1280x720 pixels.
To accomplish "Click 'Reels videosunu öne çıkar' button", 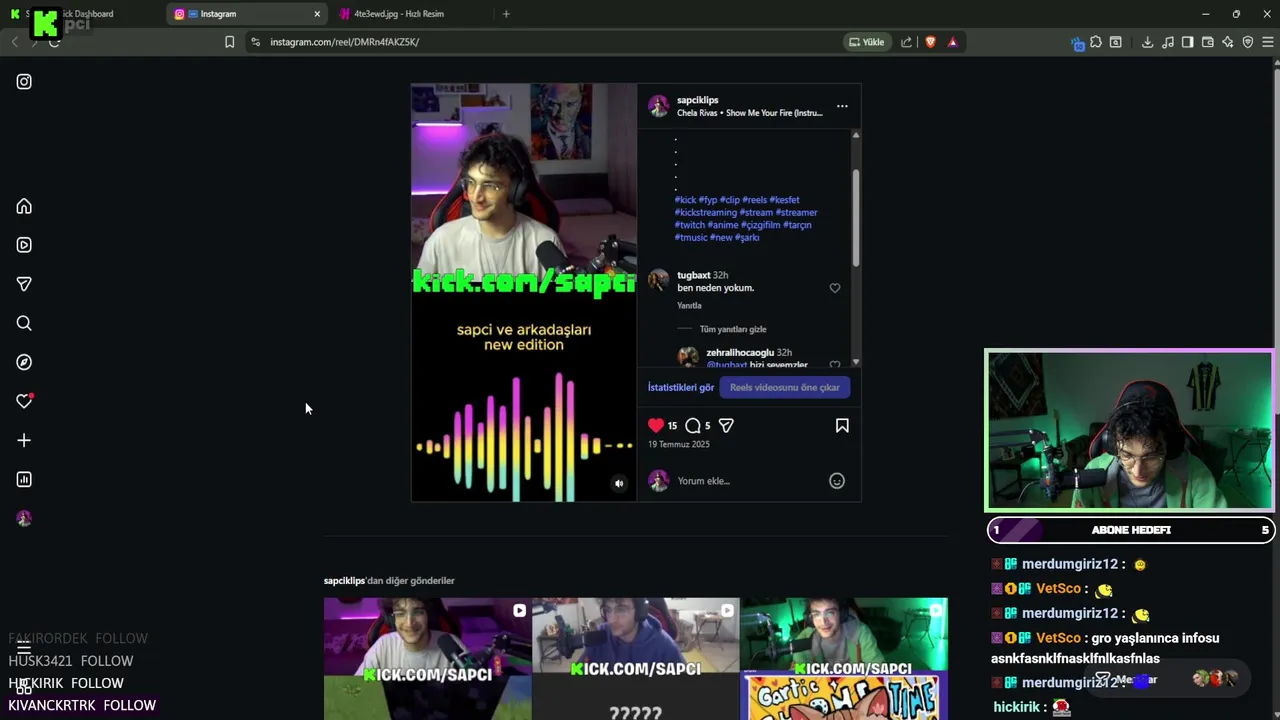I will click(x=785, y=387).
